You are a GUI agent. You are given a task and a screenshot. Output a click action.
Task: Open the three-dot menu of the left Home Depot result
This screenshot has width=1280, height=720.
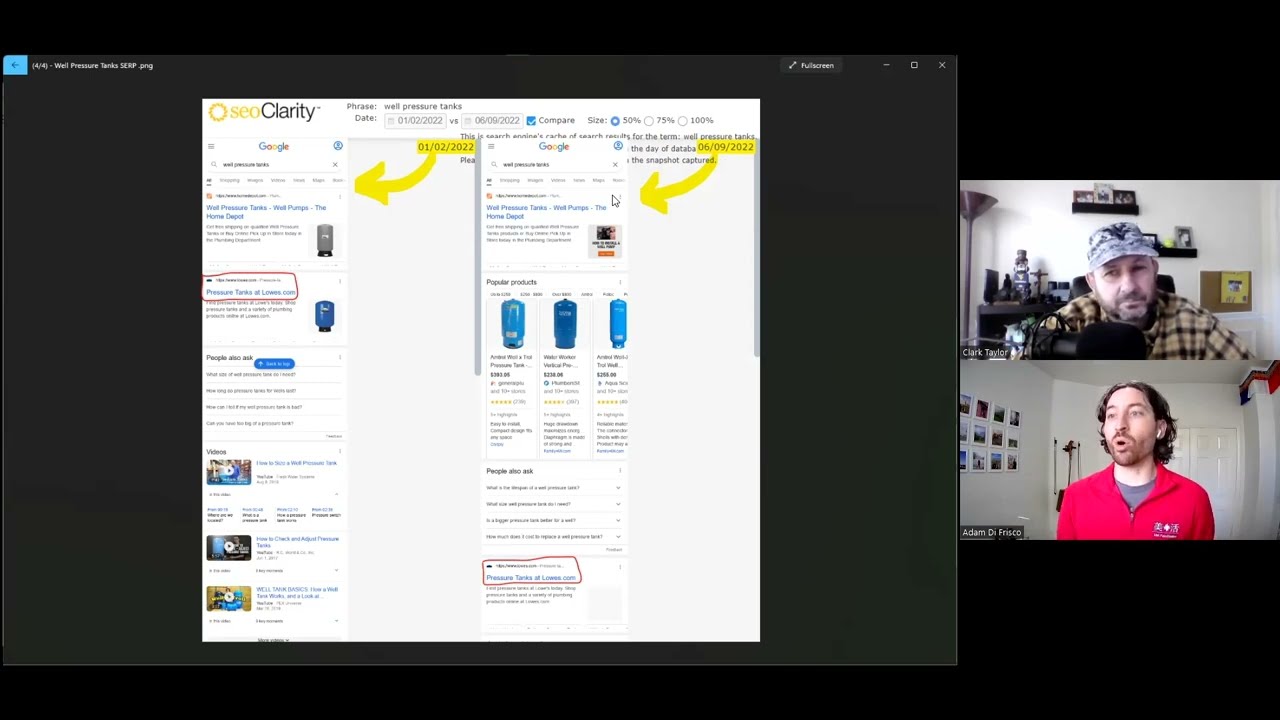(340, 196)
